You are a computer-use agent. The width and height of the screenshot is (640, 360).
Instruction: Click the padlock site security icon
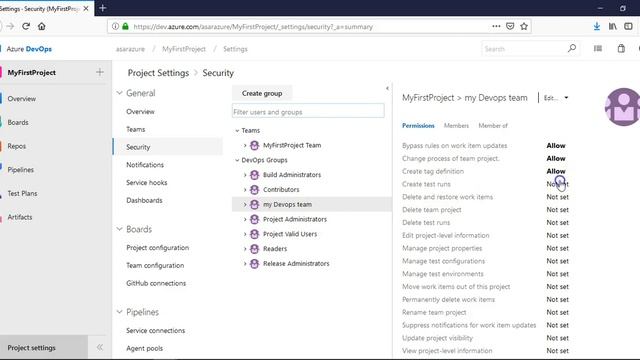[x=126, y=27]
